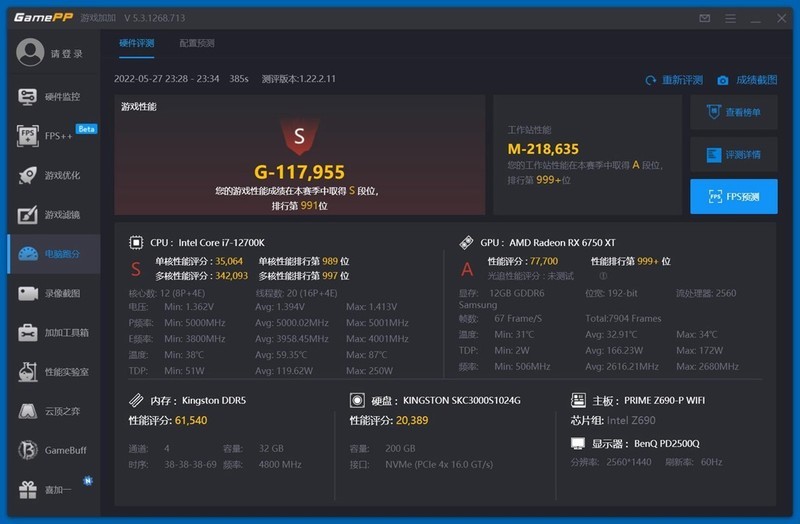The height and width of the screenshot is (524, 800).
Task: Click the memory 内存 stick icon
Action: click(x=136, y=400)
